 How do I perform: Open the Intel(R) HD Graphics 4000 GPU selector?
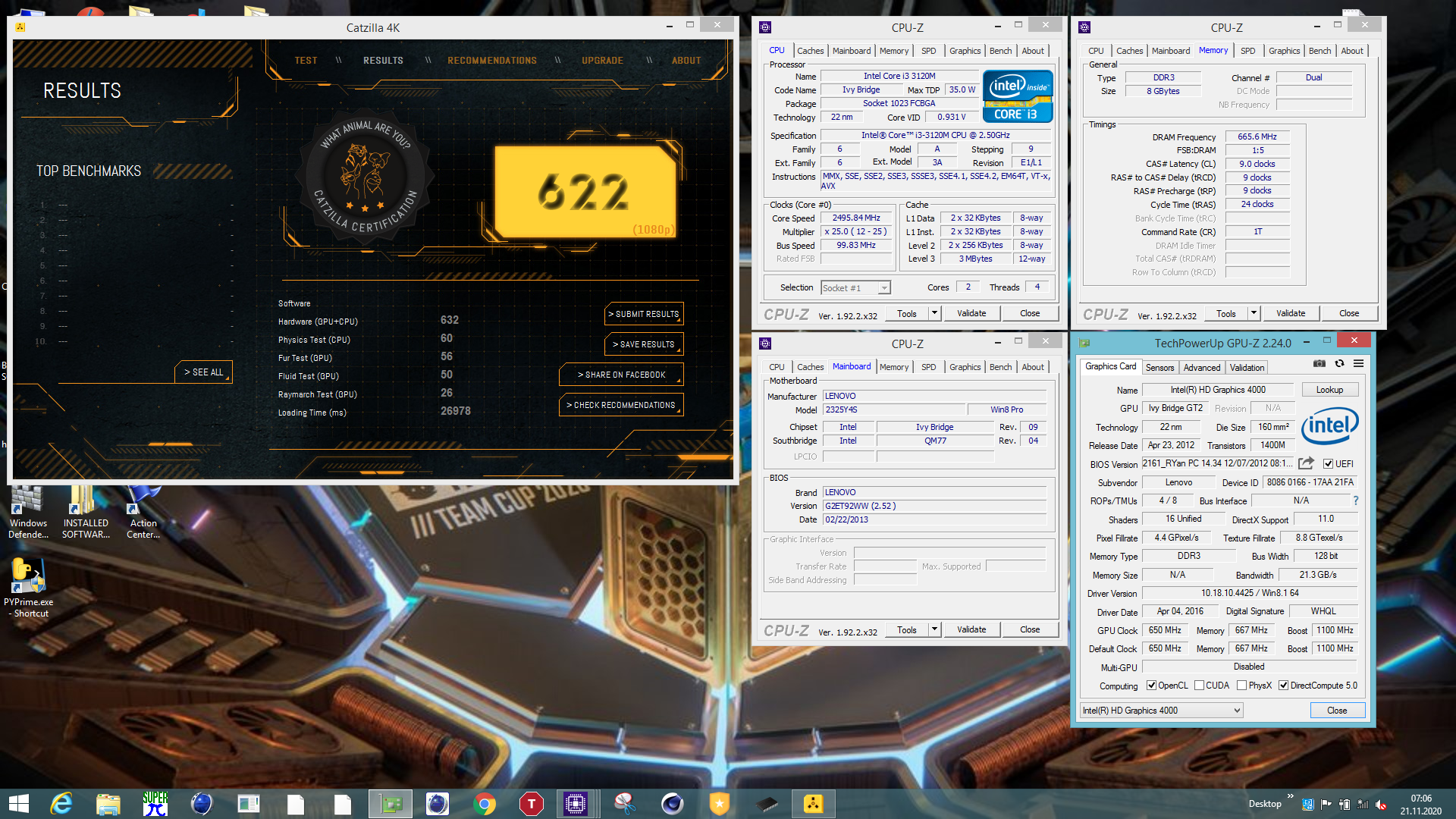(x=1161, y=711)
